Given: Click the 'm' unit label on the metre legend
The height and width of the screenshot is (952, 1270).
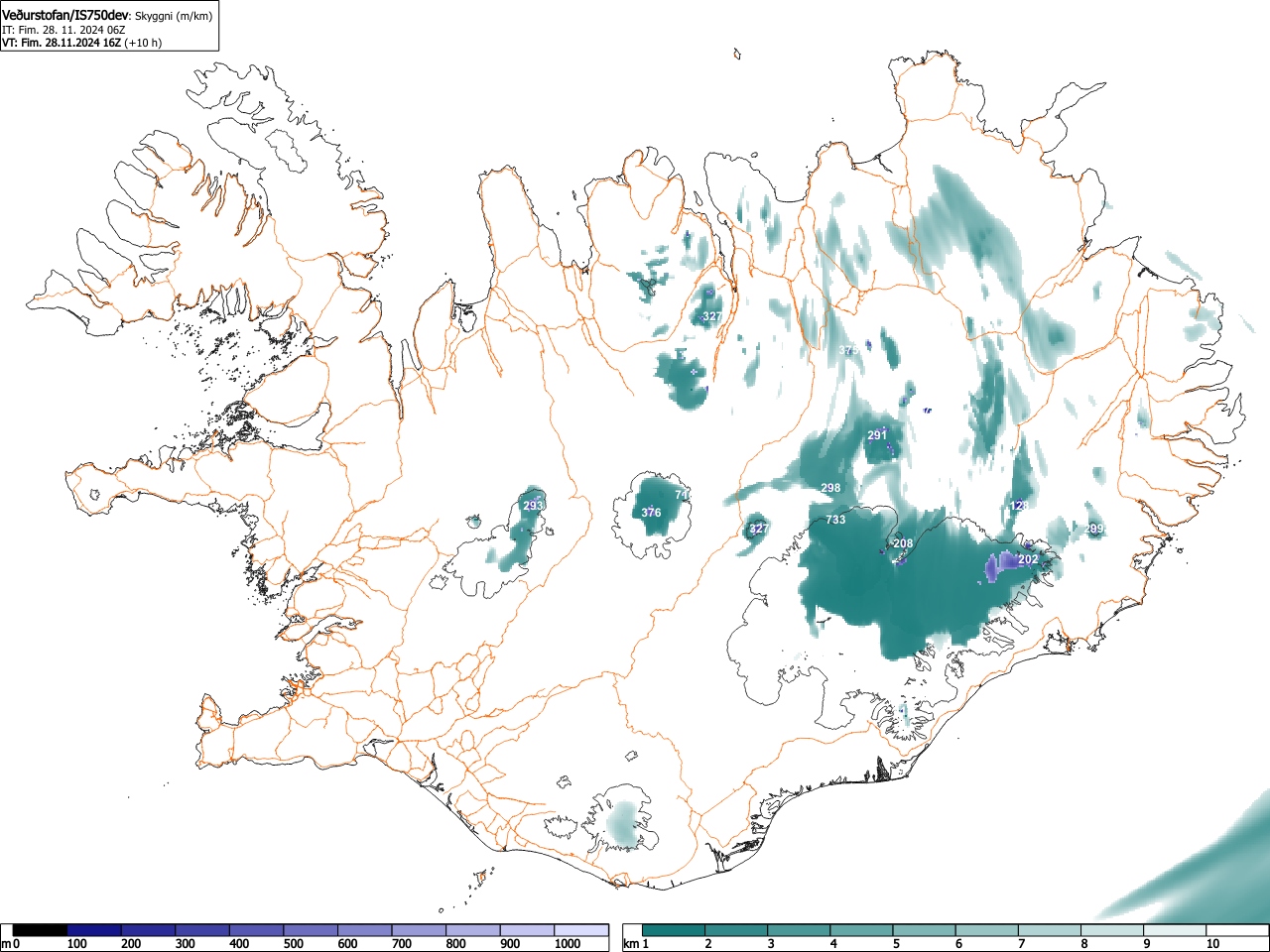Looking at the screenshot, I should pos(6,943).
